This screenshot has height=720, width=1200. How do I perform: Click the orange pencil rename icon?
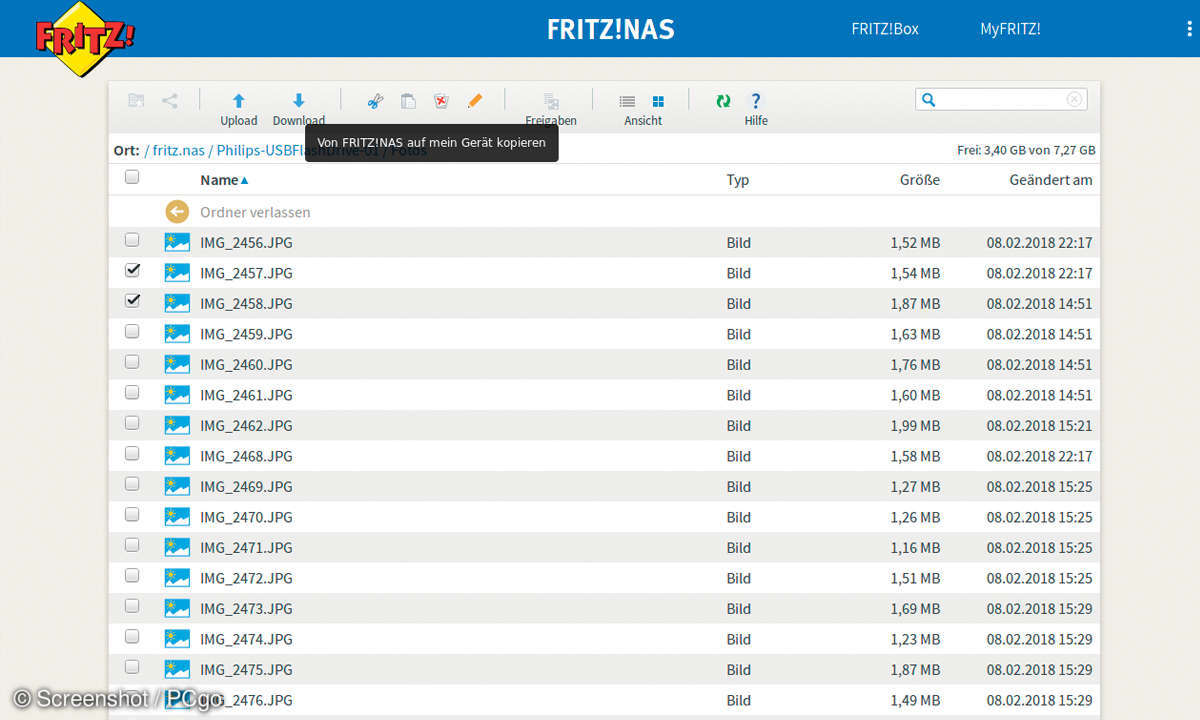coord(475,101)
